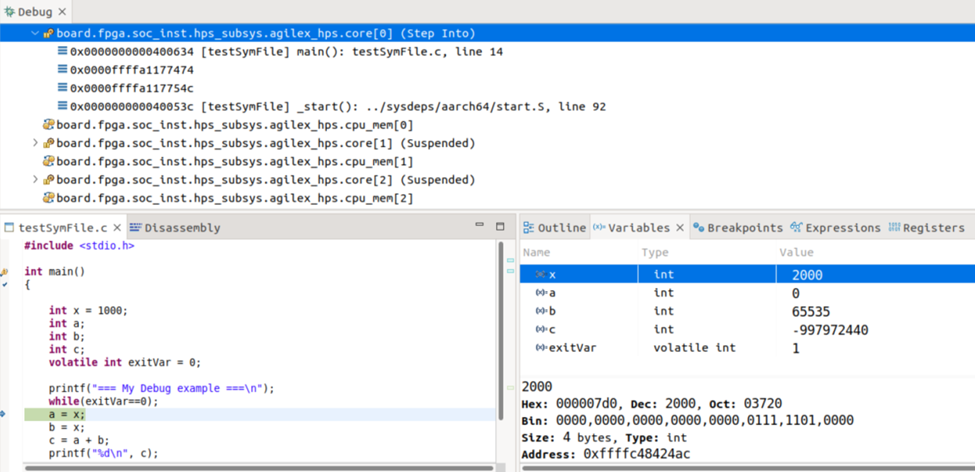975x472 pixels.
Task: Click the editor's vertical scrollbar
Action: click(500, 330)
